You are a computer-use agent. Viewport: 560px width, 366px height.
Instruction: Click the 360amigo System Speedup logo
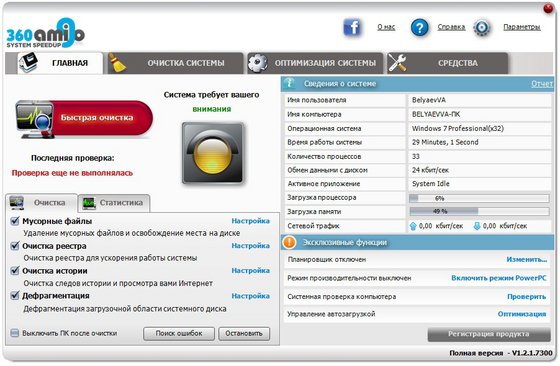point(45,33)
